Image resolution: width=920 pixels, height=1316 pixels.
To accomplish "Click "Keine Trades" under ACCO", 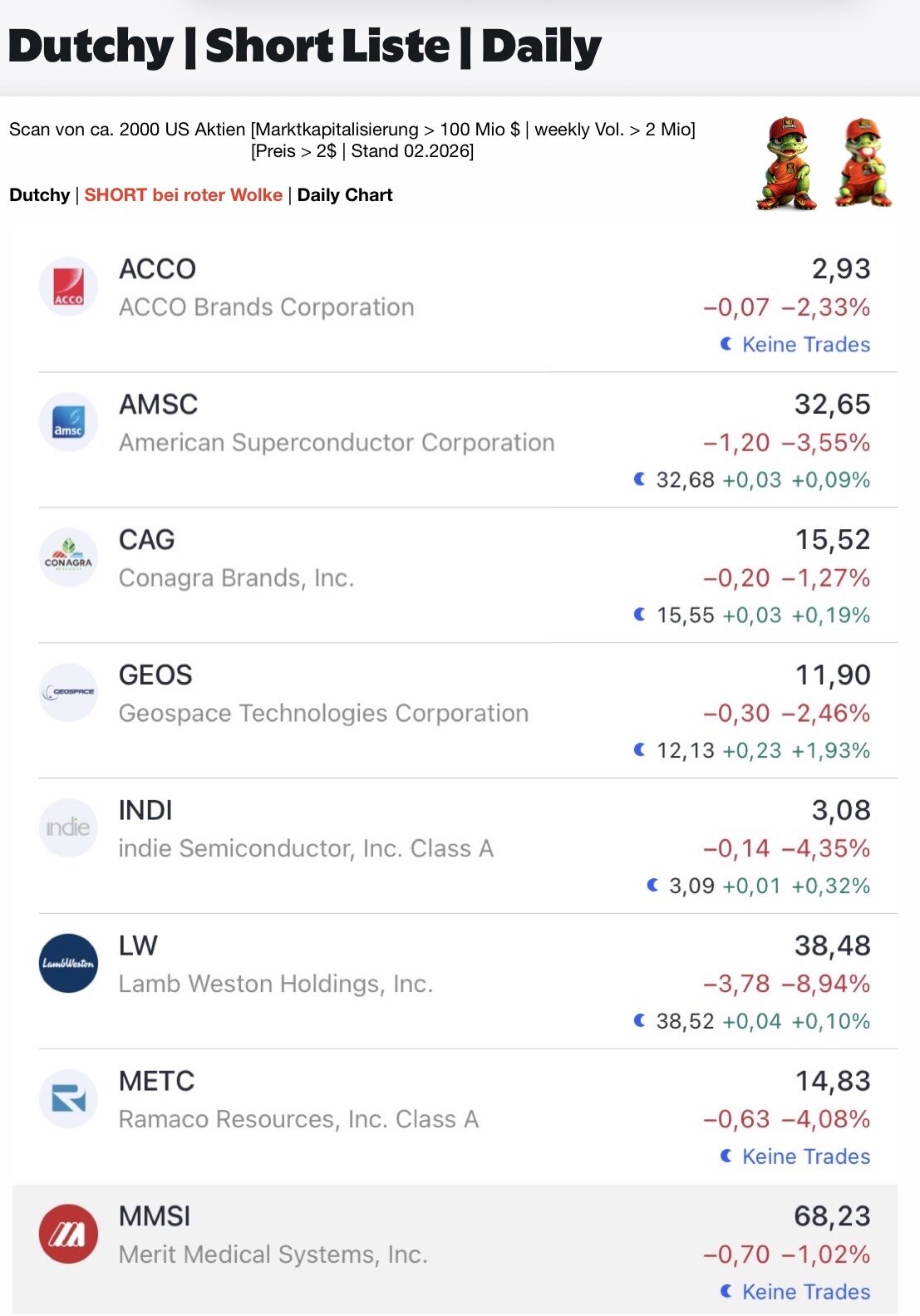I will click(805, 345).
